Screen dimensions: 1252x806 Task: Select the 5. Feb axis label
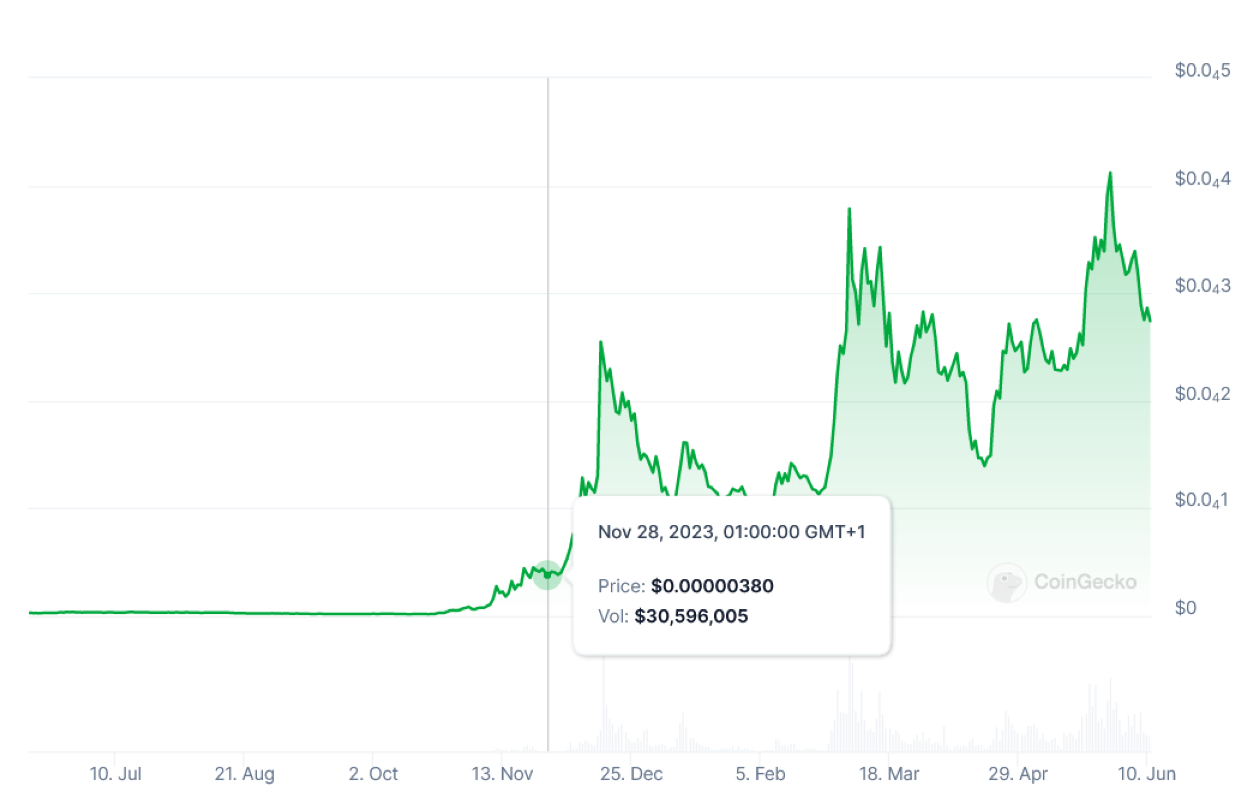(760, 774)
